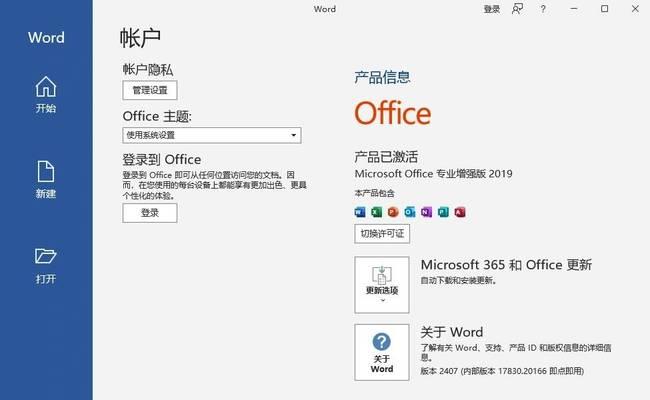Click the 产品信息 heading

382,78
